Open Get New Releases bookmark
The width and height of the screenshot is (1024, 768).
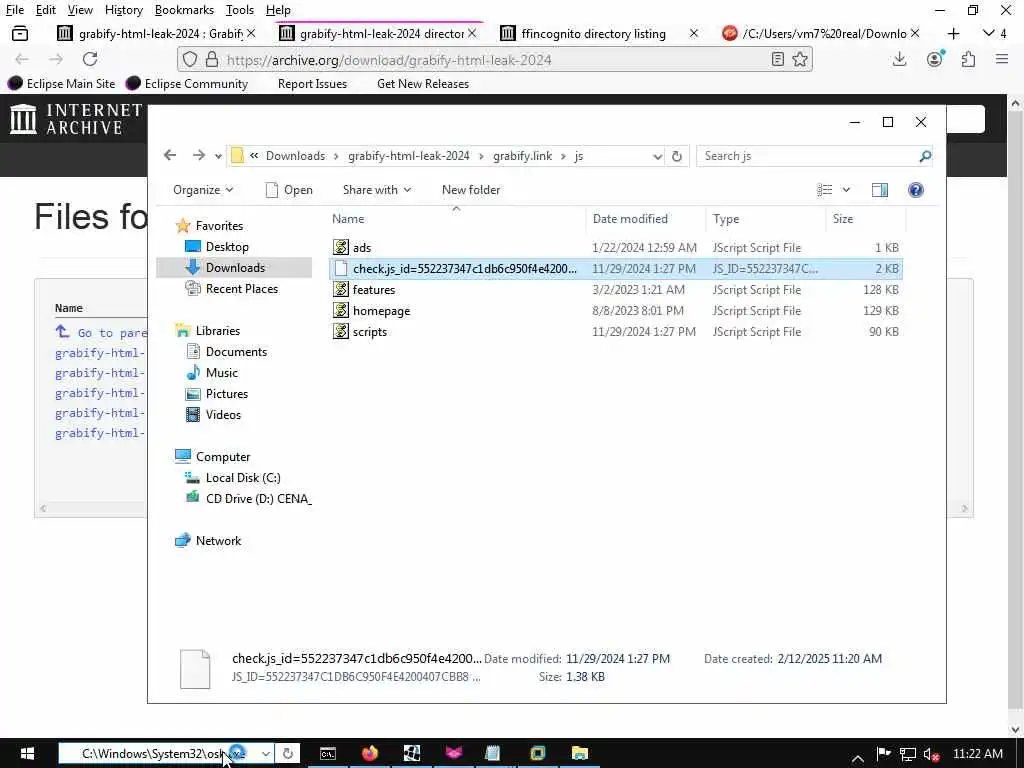[423, 84]
